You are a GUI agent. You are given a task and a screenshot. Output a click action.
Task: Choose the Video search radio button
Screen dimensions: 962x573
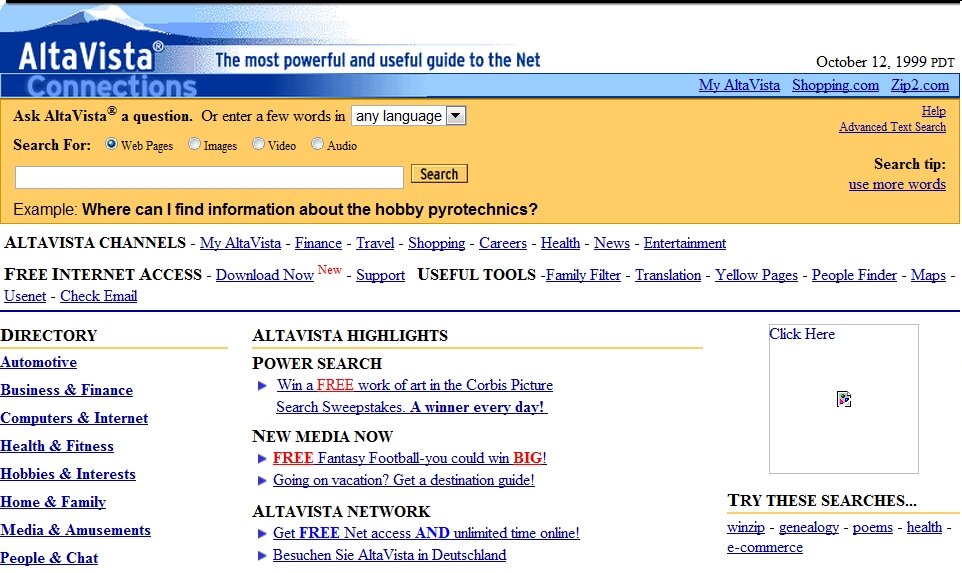[x=258, y=144]
